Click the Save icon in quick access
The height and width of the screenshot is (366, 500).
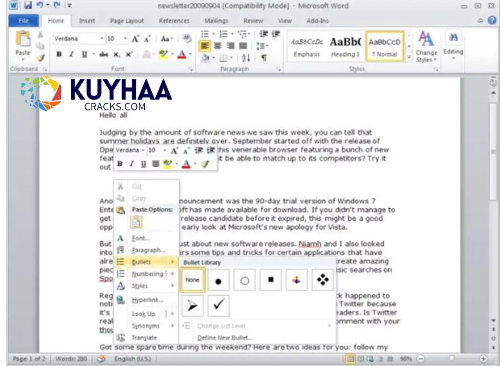(x=28, y=5)
